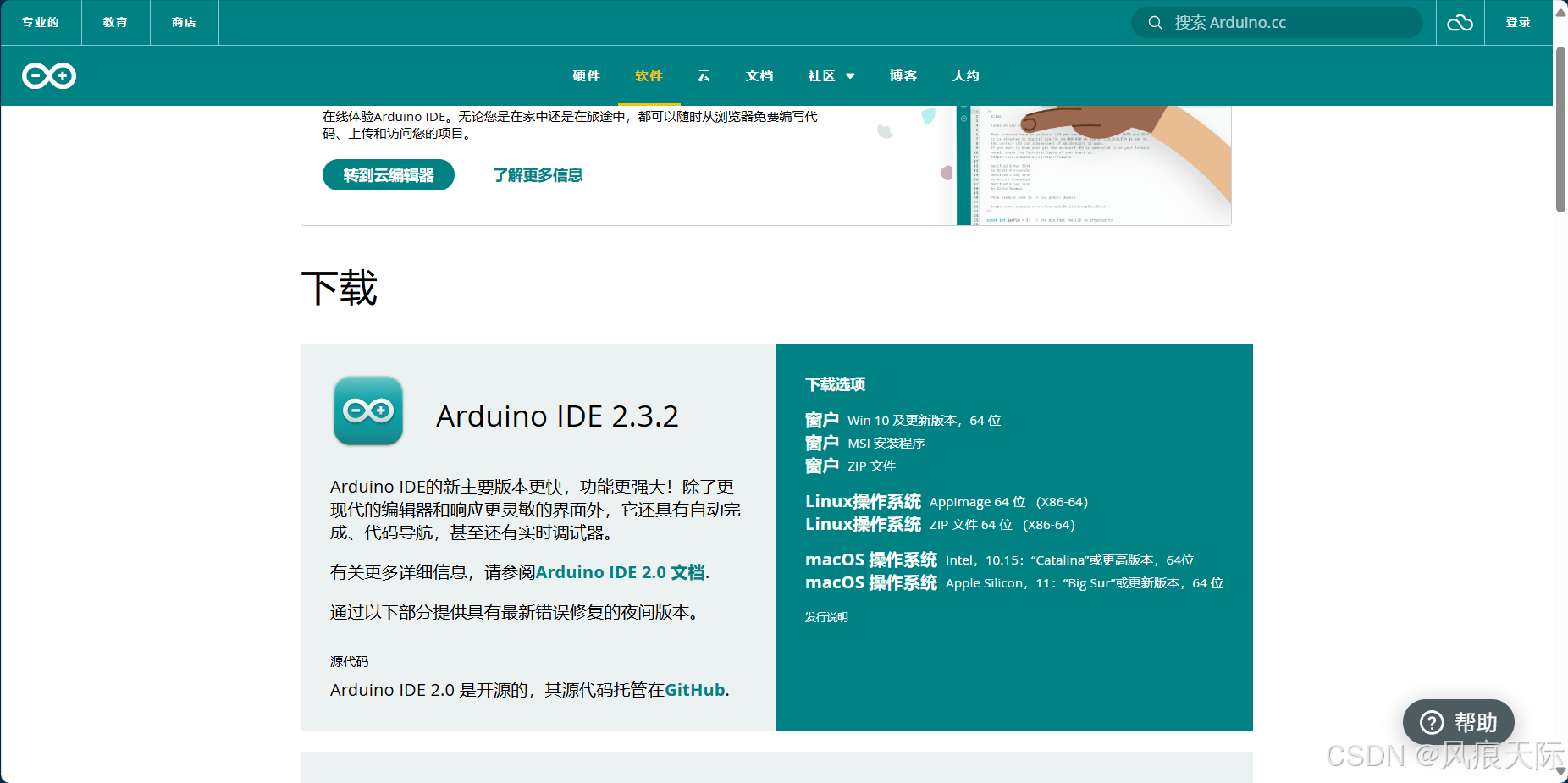
Task: Click the search magnifier icon
Action: [1155, 23]
